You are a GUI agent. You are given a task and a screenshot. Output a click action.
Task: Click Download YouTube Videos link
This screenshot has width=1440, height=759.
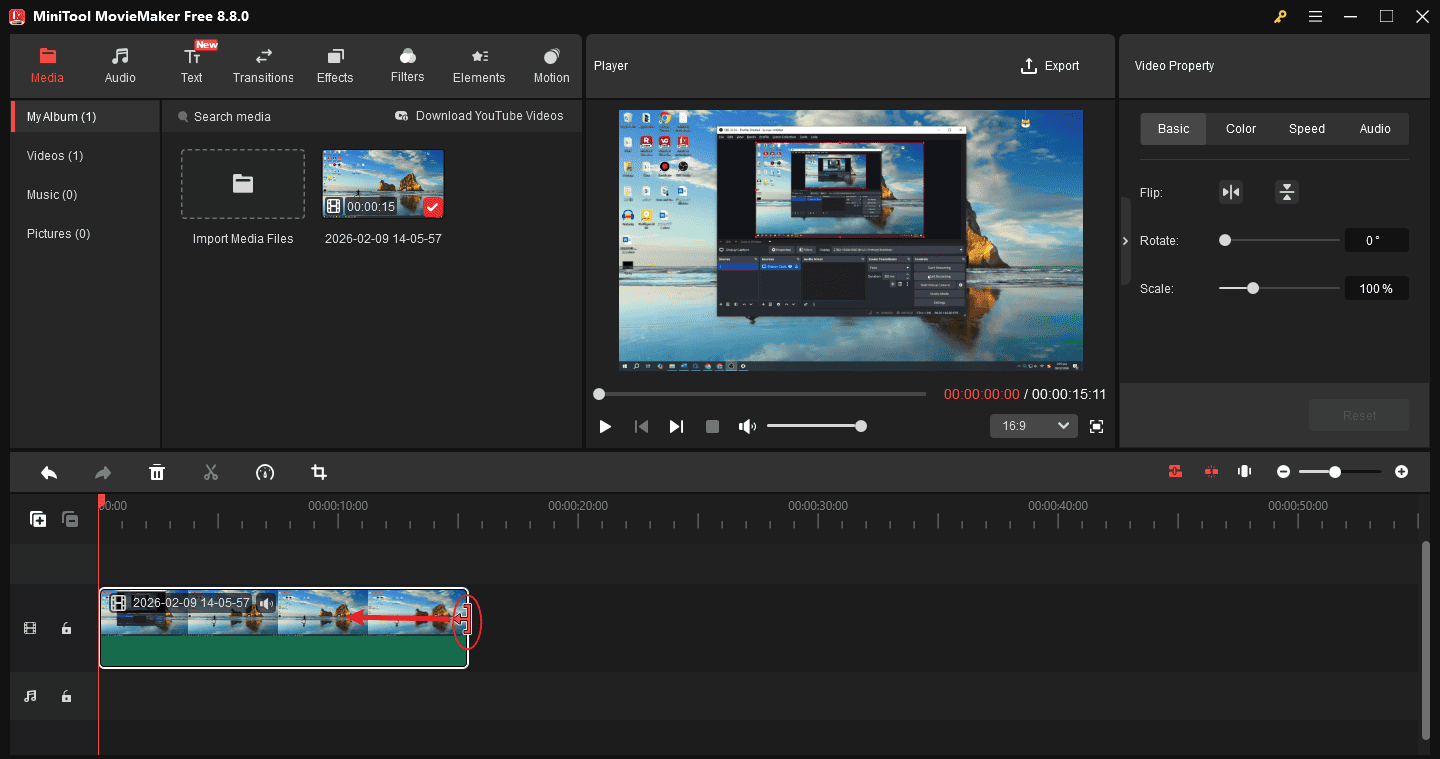(479, 116)
